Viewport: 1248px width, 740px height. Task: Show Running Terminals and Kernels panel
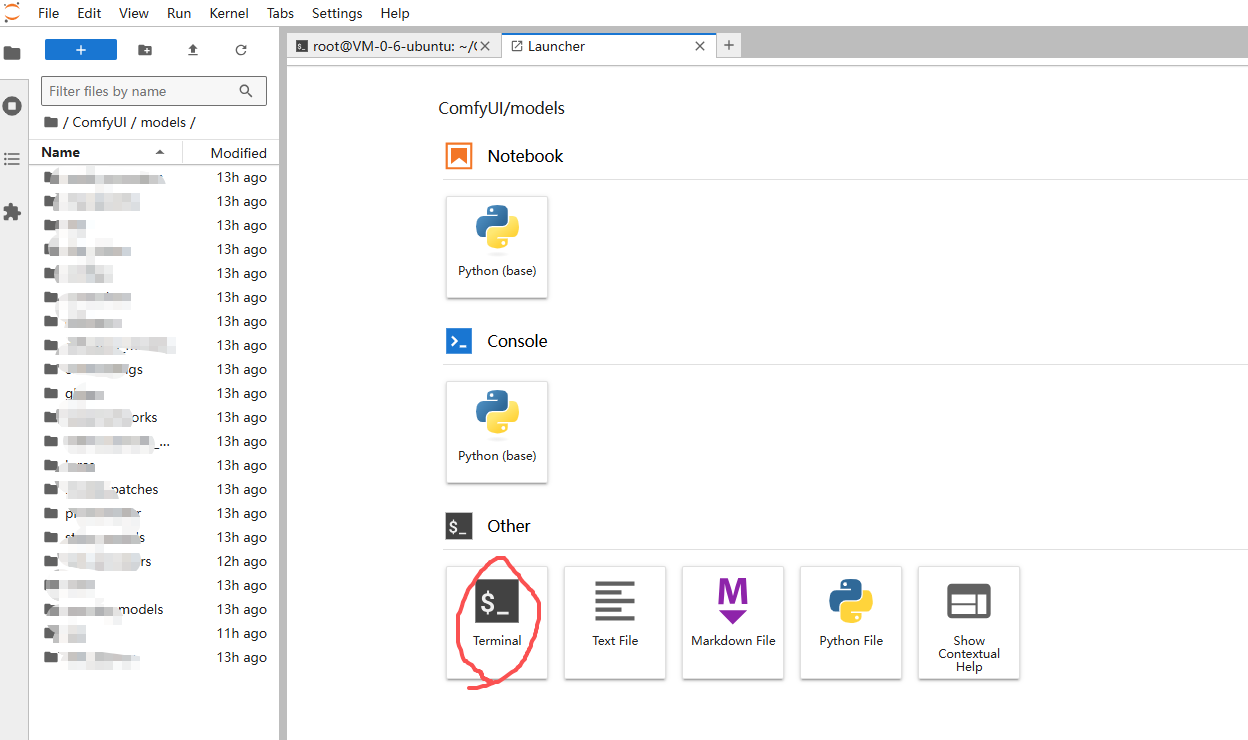pos(12,105)
